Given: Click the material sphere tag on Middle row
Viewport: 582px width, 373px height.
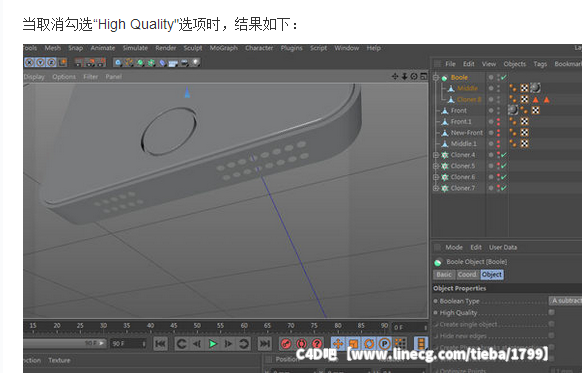Looking at the screenshot, I should pos(535,88).
